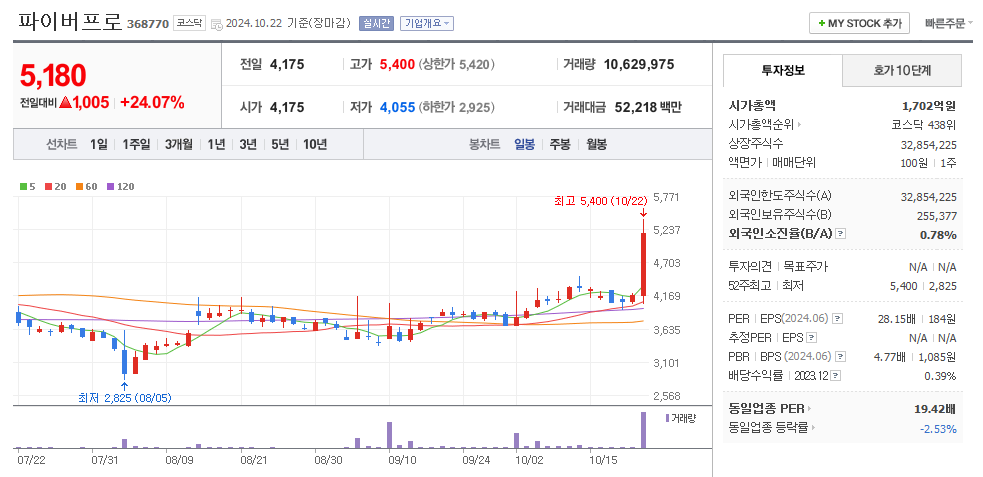Select the 3개월 line chart period

tap(179, 144)
